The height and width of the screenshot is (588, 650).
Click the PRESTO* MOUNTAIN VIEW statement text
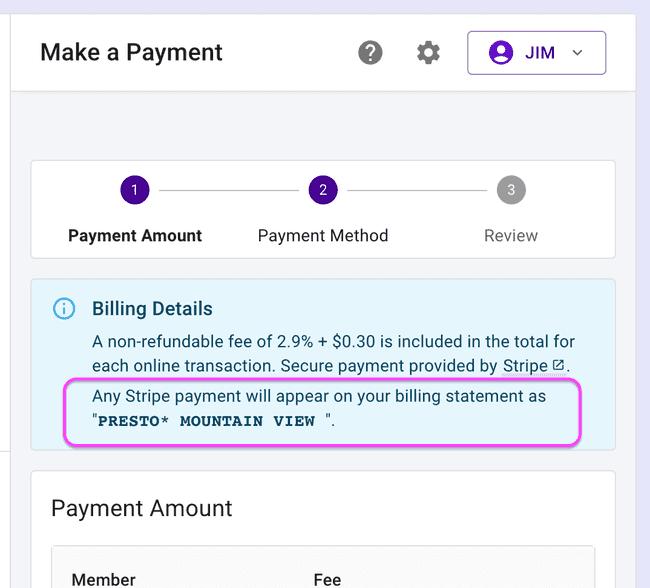[207, 421]
